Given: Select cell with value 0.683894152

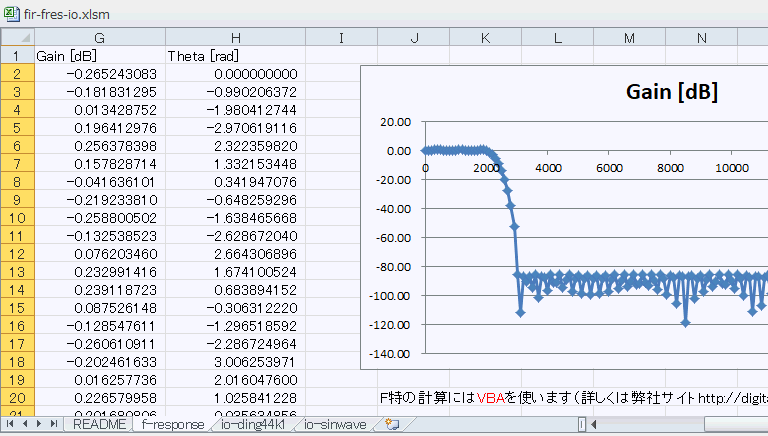Looking at the screenshot, I should 236,290.
